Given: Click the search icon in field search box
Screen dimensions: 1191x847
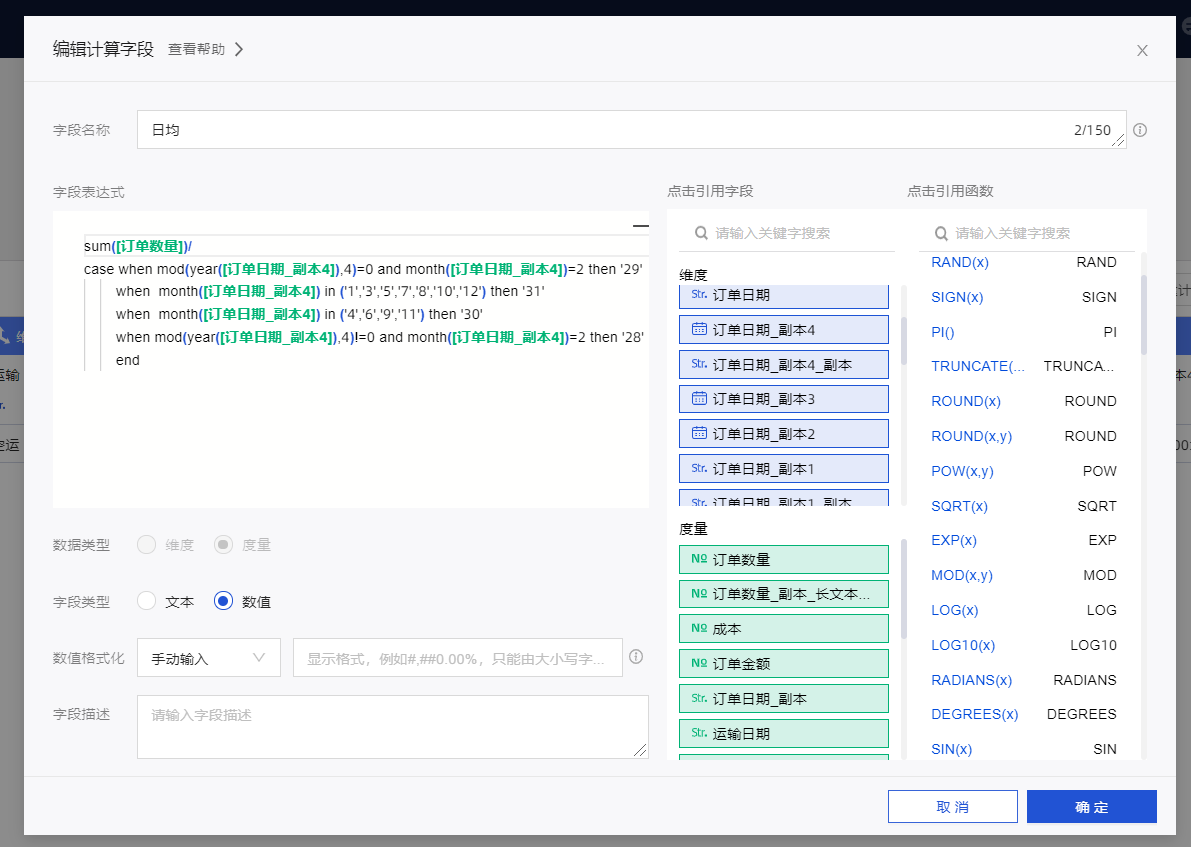Looking at the screenshot, I should (x=701, y=233).
